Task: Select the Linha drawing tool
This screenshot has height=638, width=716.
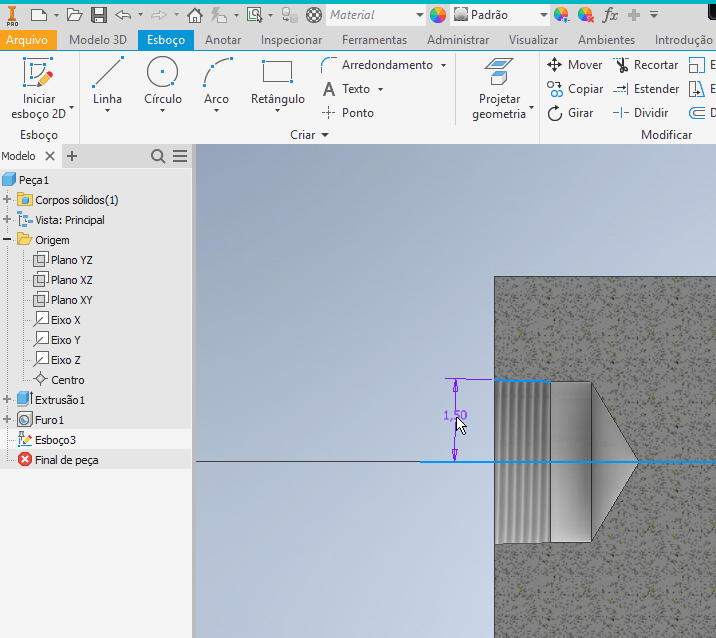Action: (107, 80)
